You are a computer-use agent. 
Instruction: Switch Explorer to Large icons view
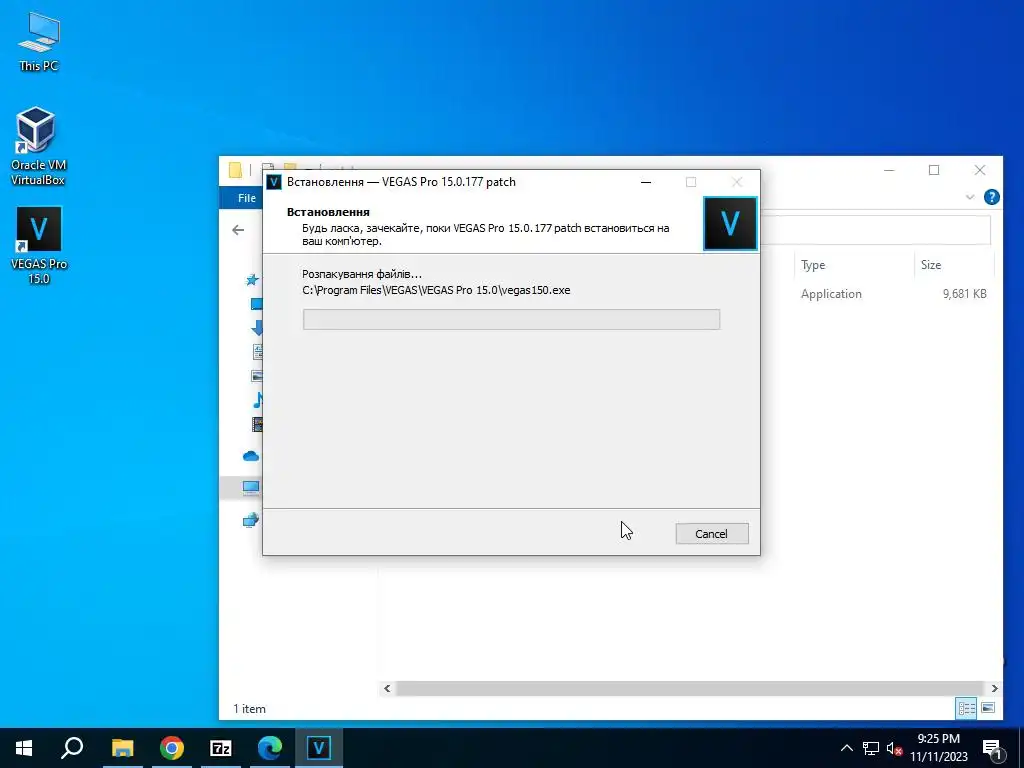click(988, 708)
